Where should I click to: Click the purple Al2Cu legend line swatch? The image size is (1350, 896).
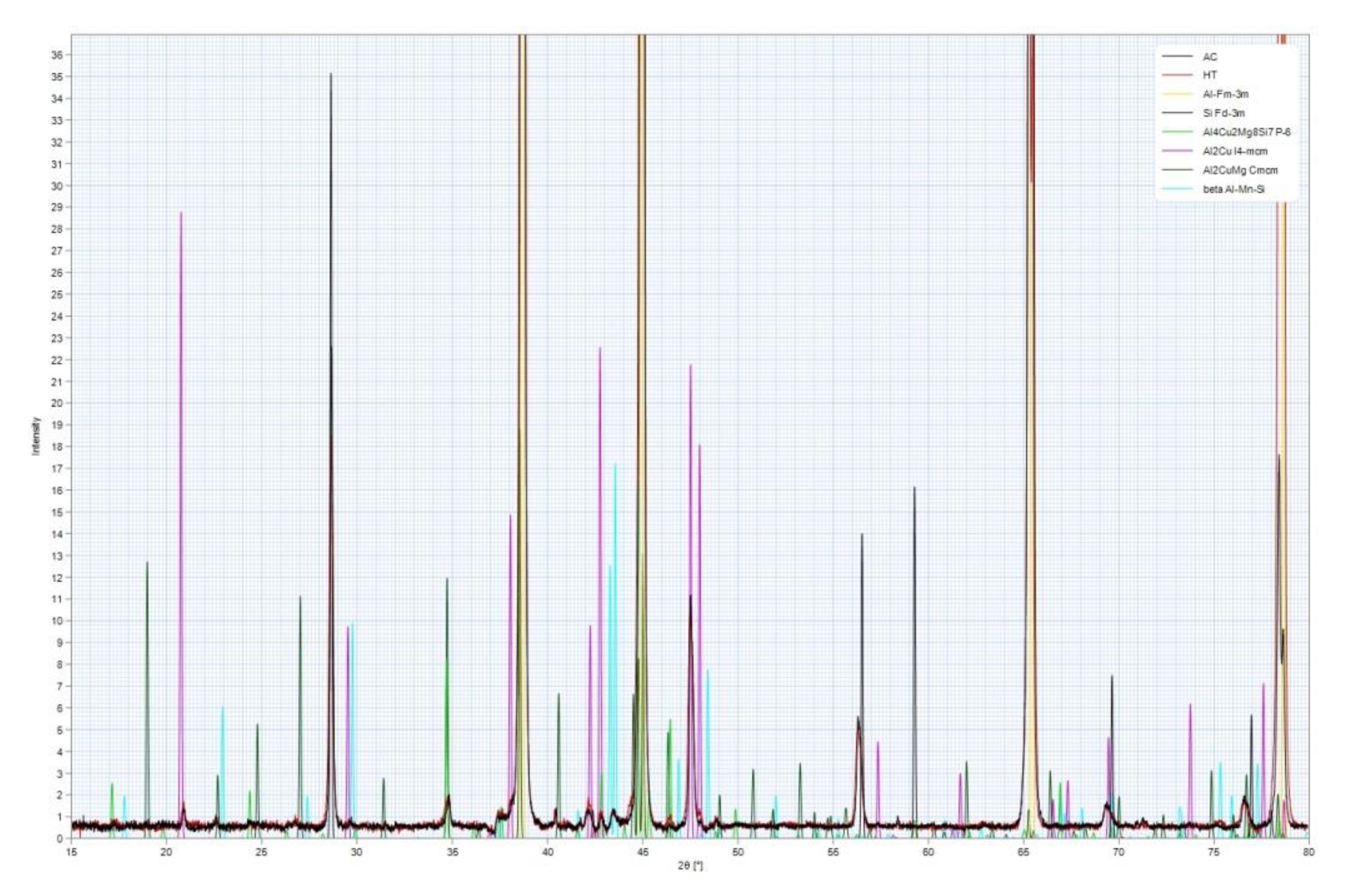[x=1177, y=151]
